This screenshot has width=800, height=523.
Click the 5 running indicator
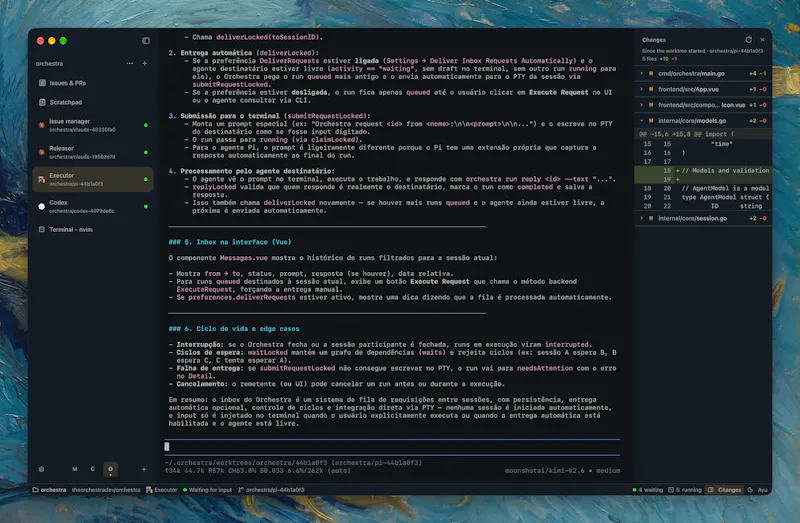(685, 490)
